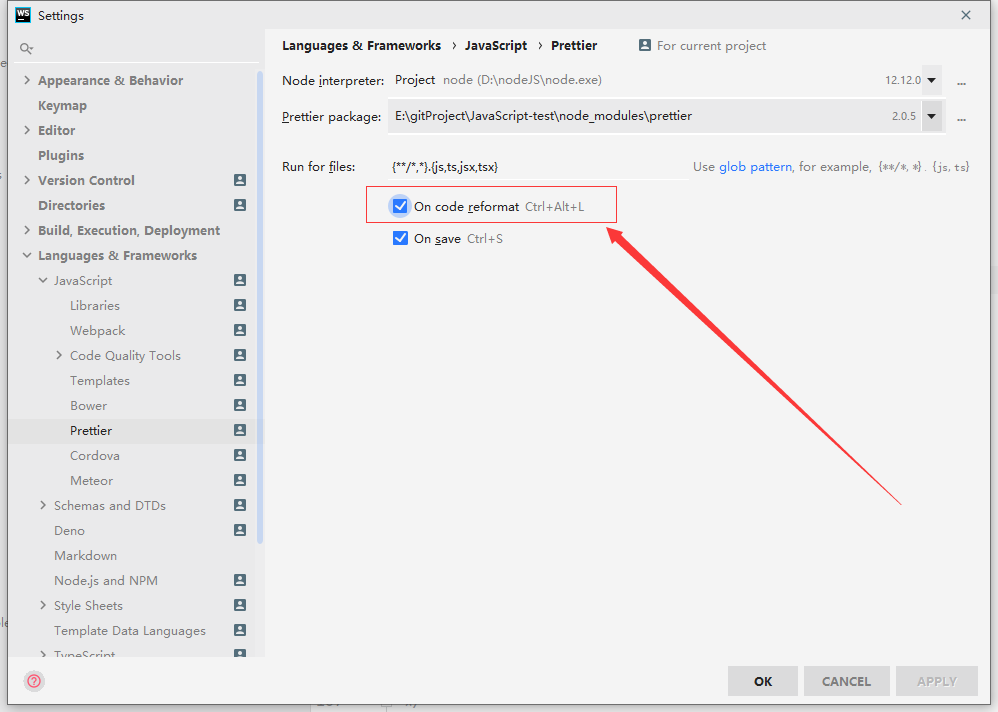Click Languages & Frameworks breadcrumb
This screenshot has width=998, height=712.
tap(362, 46)
